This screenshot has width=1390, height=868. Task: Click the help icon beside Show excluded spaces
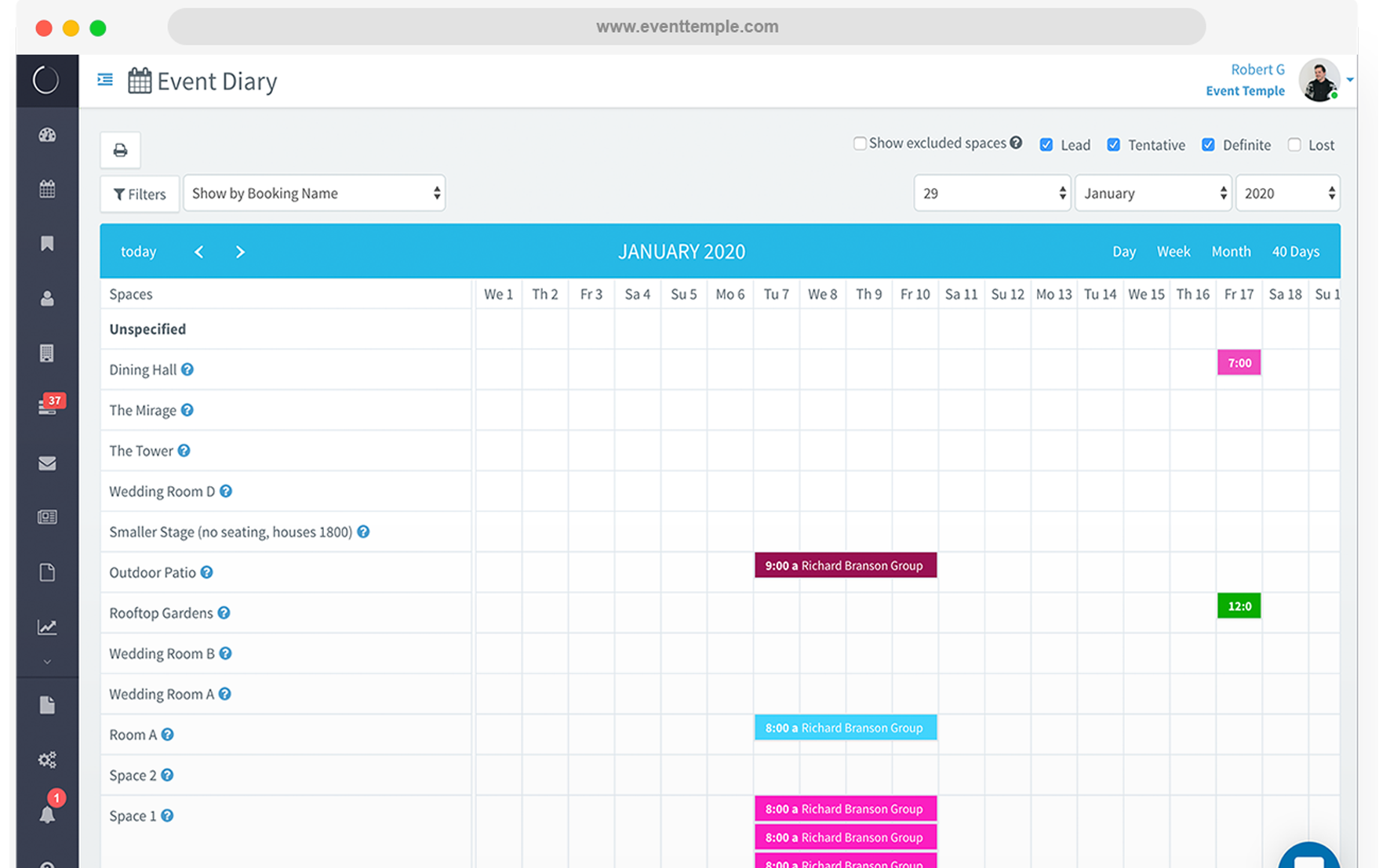tap(1016, 143)
